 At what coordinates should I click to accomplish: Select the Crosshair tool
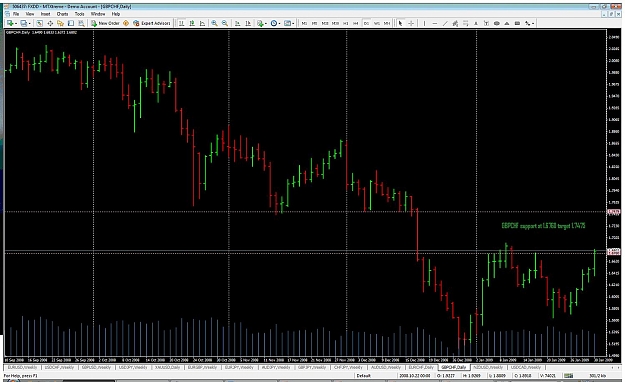pos(411,23)
